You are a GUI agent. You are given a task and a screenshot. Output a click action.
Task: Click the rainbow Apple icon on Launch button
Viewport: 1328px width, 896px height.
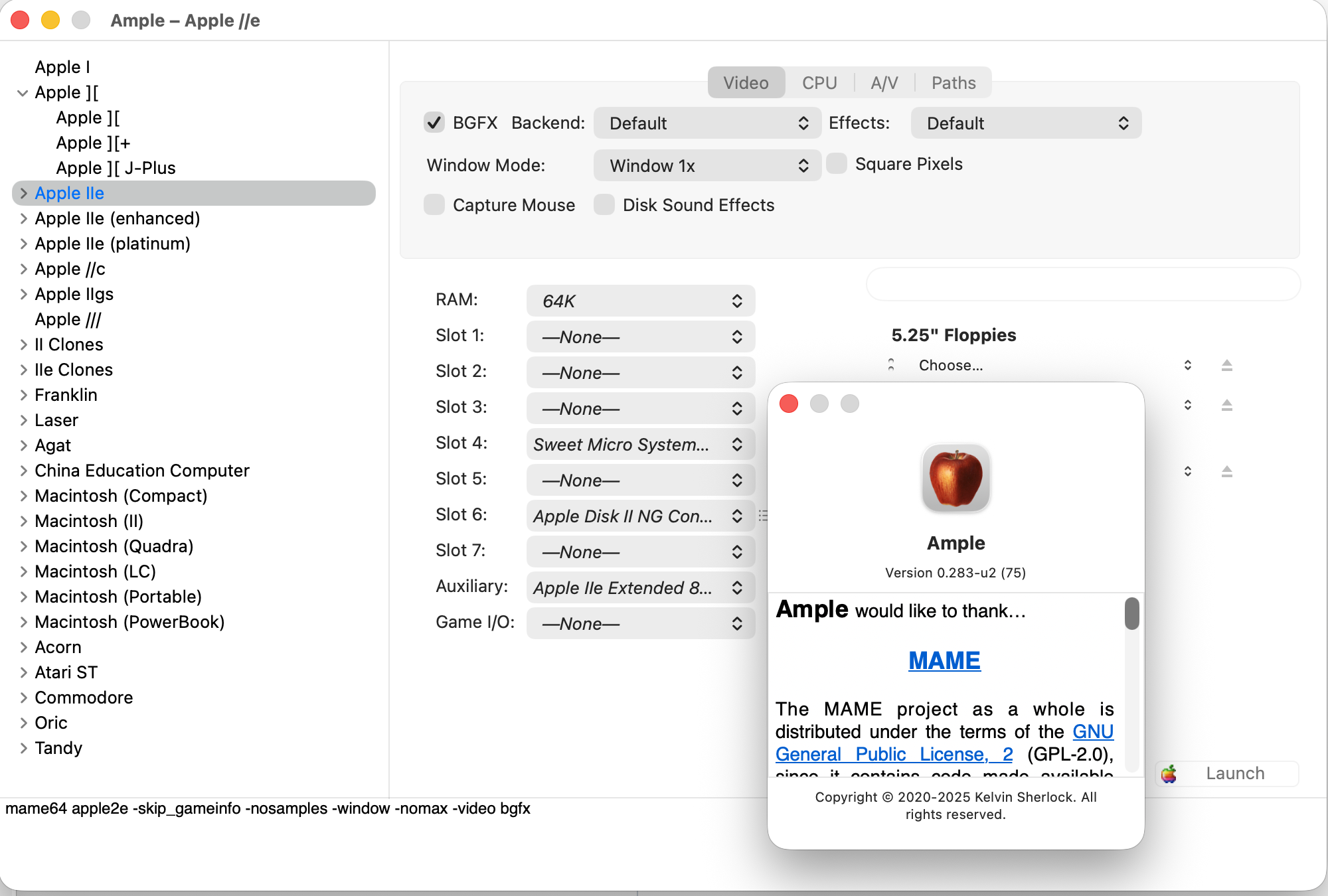(x=1169, y=773)
